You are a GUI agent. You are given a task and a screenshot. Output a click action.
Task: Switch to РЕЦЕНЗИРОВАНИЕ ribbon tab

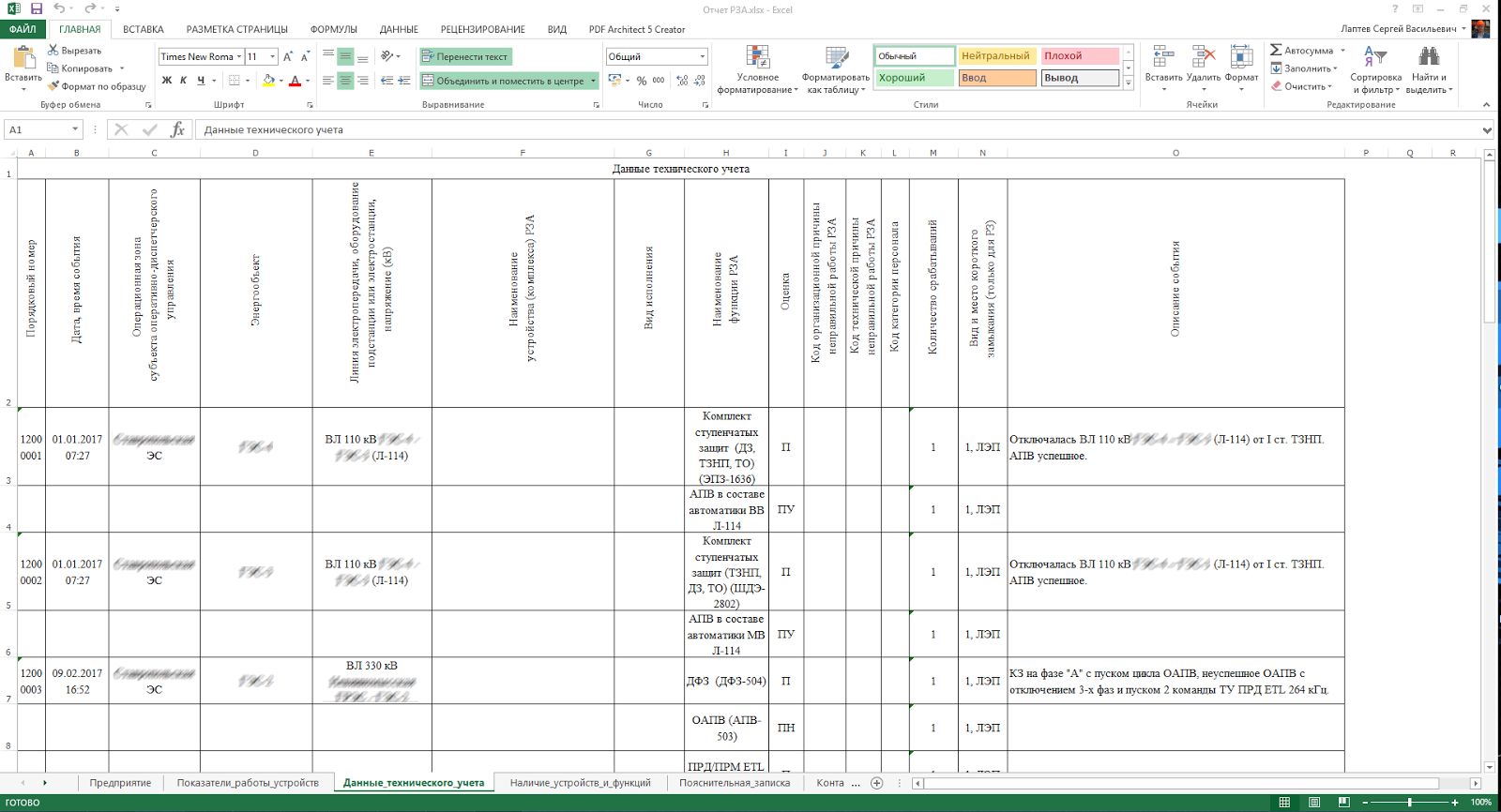pyautogui.click(x=483, y=29)
